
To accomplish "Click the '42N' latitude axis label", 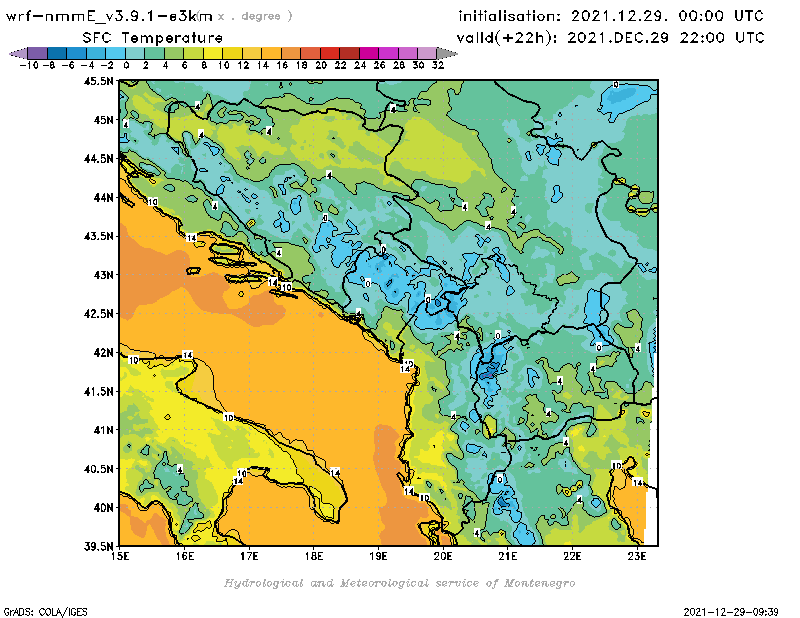I will point(103,352).
